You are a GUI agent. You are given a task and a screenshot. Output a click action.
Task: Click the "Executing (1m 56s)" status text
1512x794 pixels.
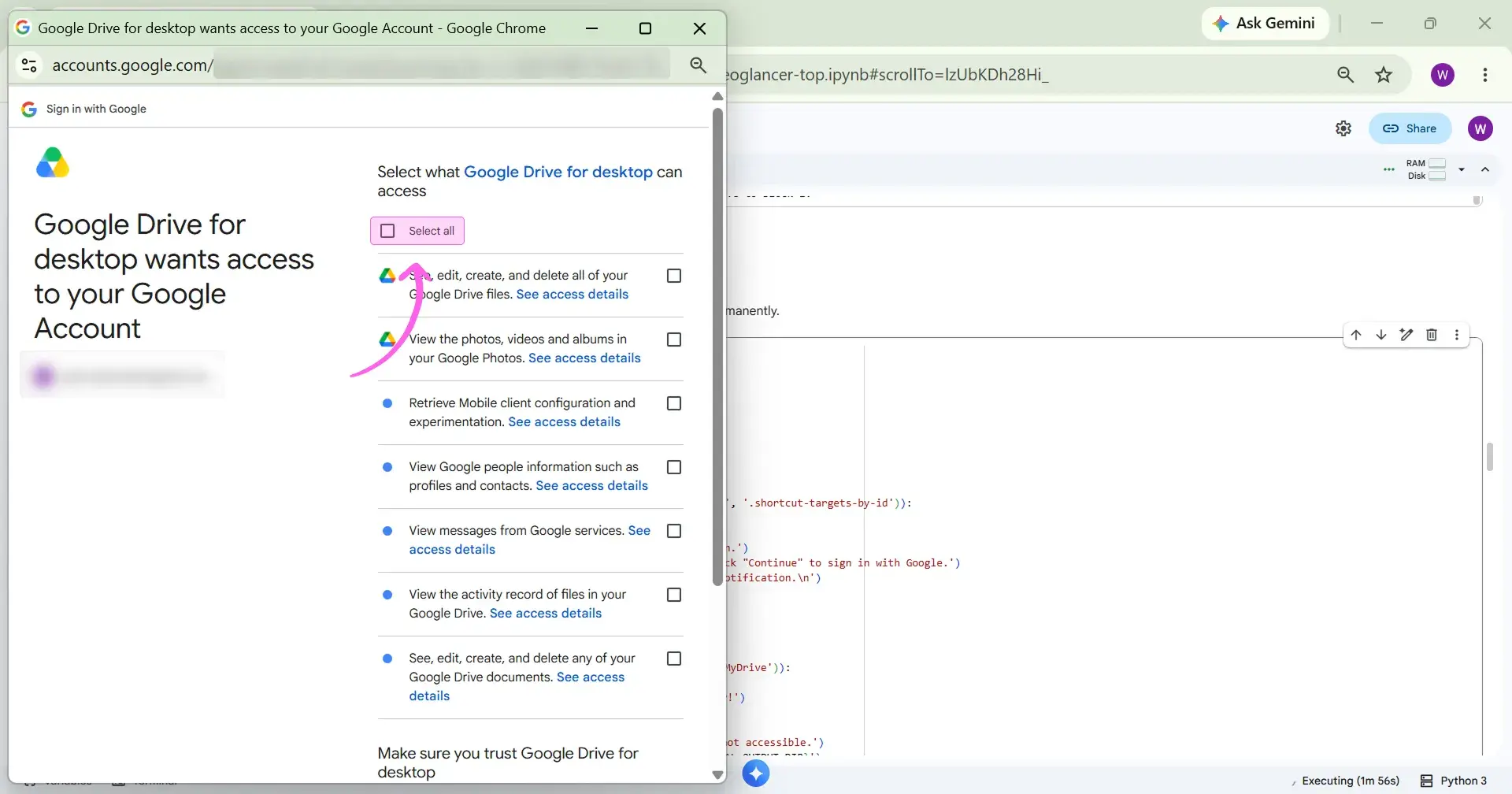[1351, 781]
